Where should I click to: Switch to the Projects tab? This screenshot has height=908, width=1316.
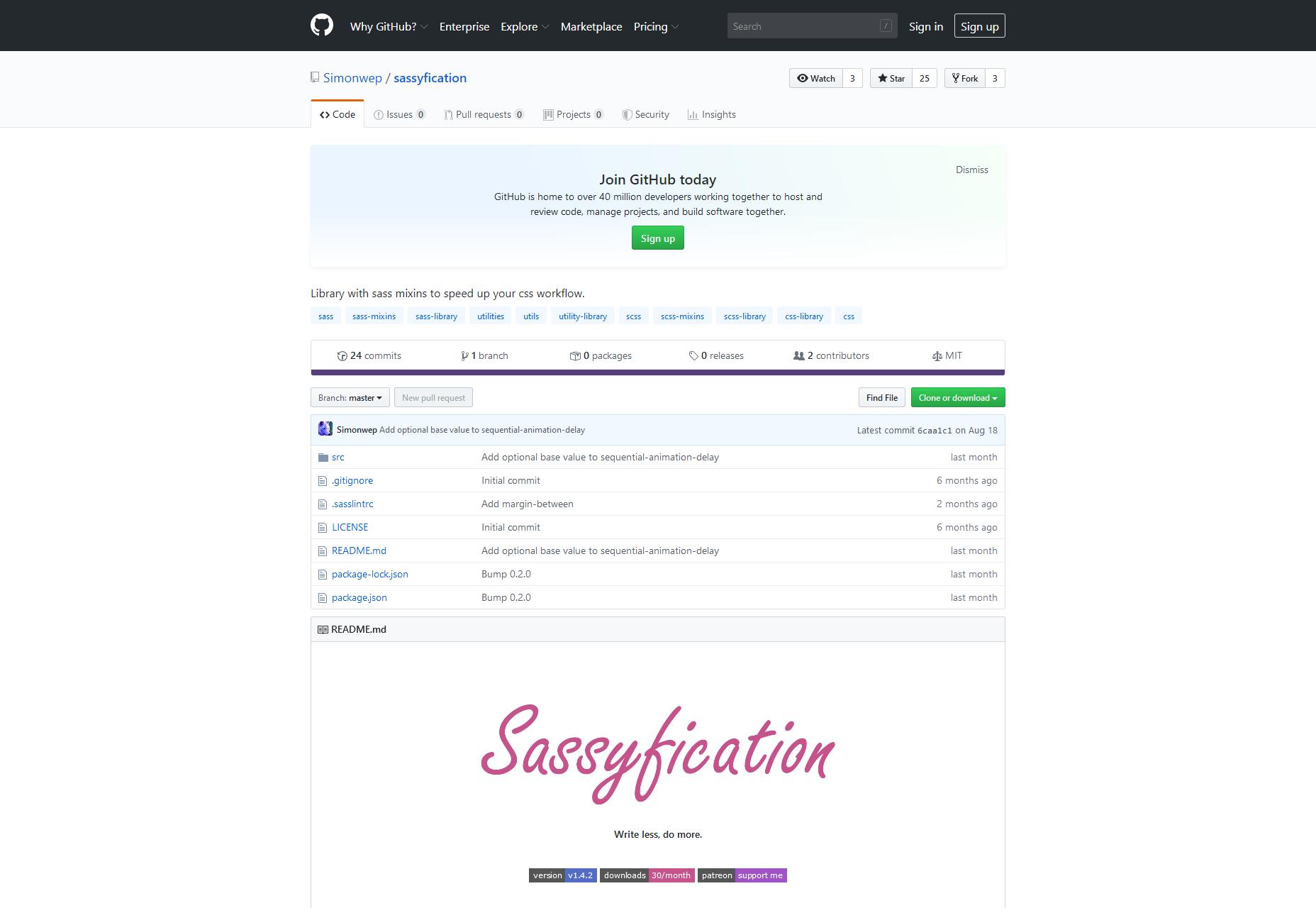click(x=574, y=114)
